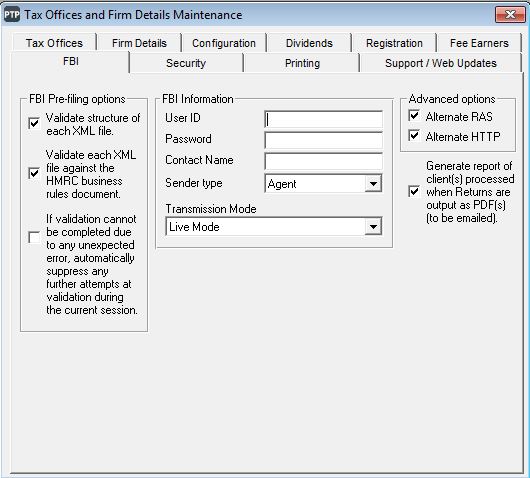This screenshot has height=478, width=530.
Task: Open the Security tab
Action: point(186,63)
